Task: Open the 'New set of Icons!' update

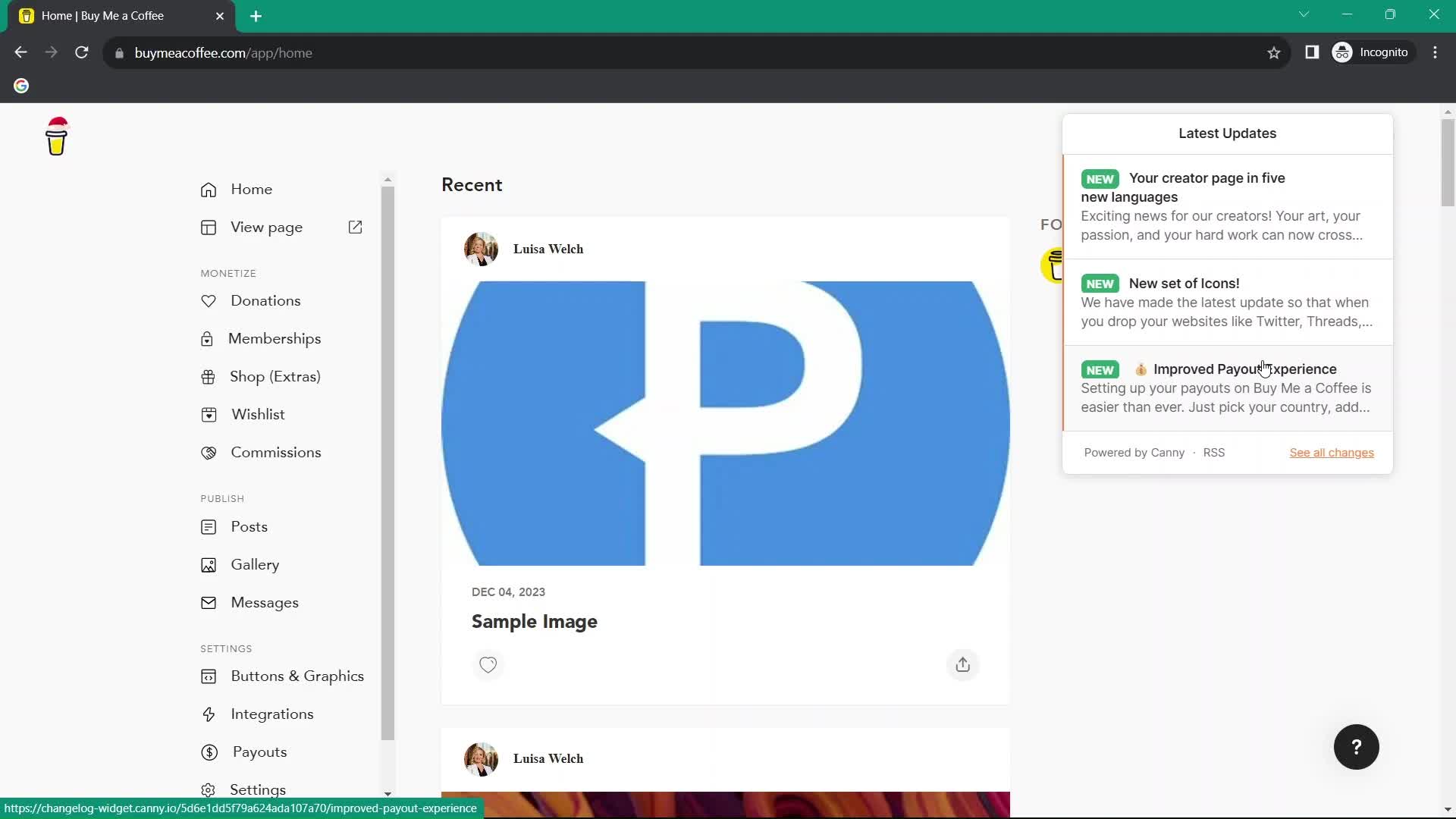Action: 1228,303
